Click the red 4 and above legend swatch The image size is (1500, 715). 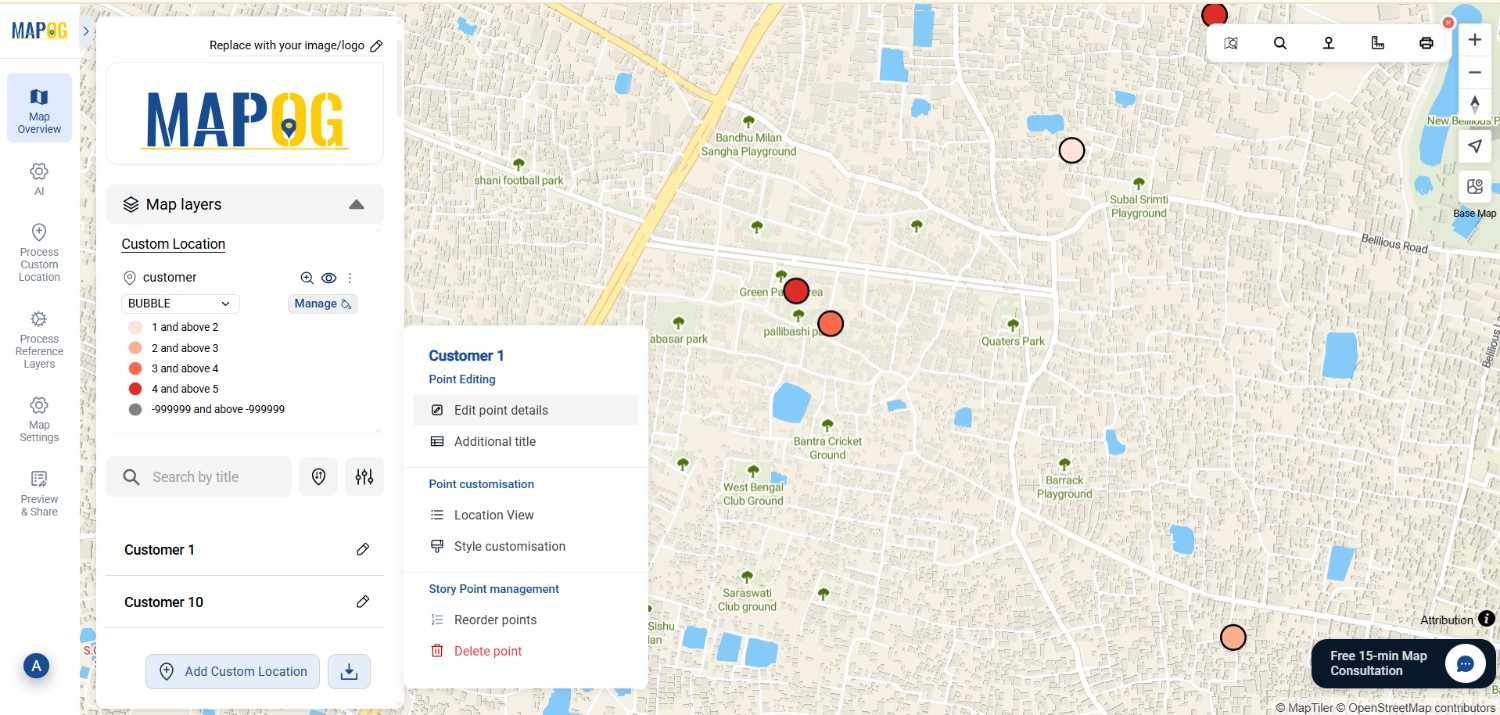(135, 389)
